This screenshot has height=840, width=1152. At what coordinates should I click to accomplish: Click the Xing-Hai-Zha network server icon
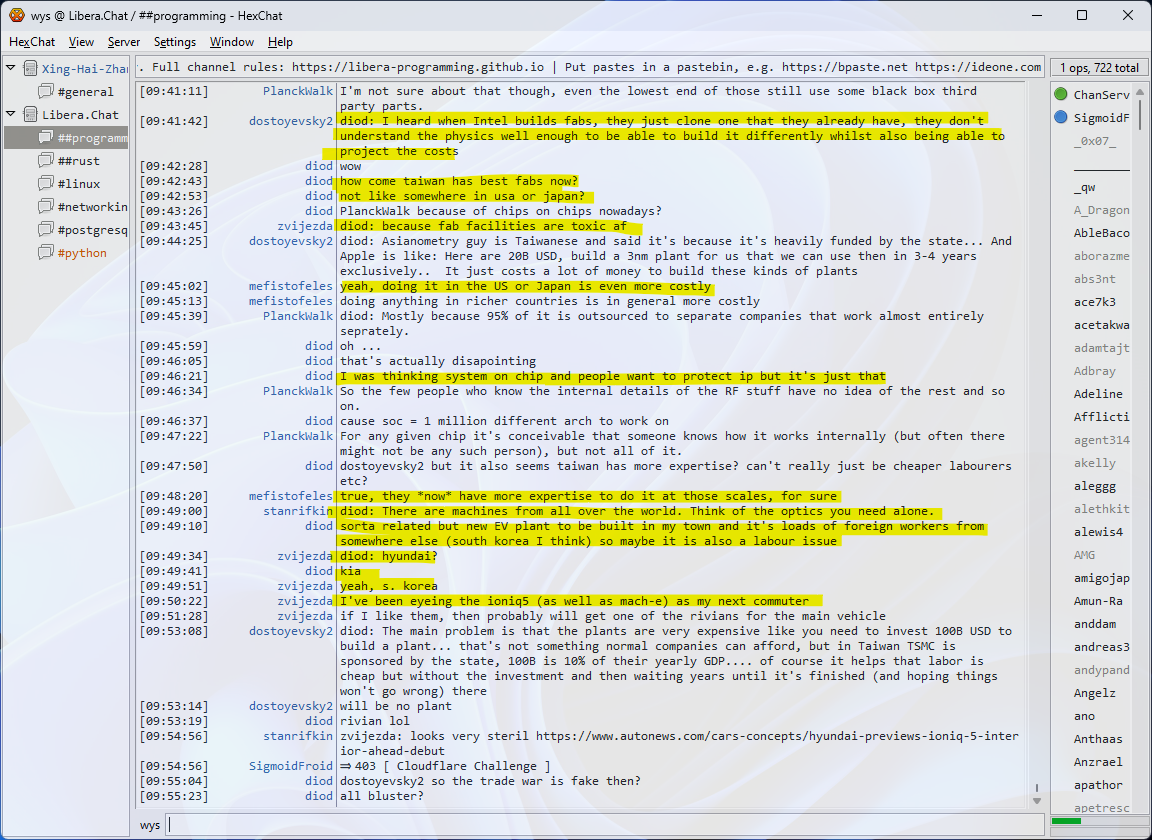(x=30, y=69)
